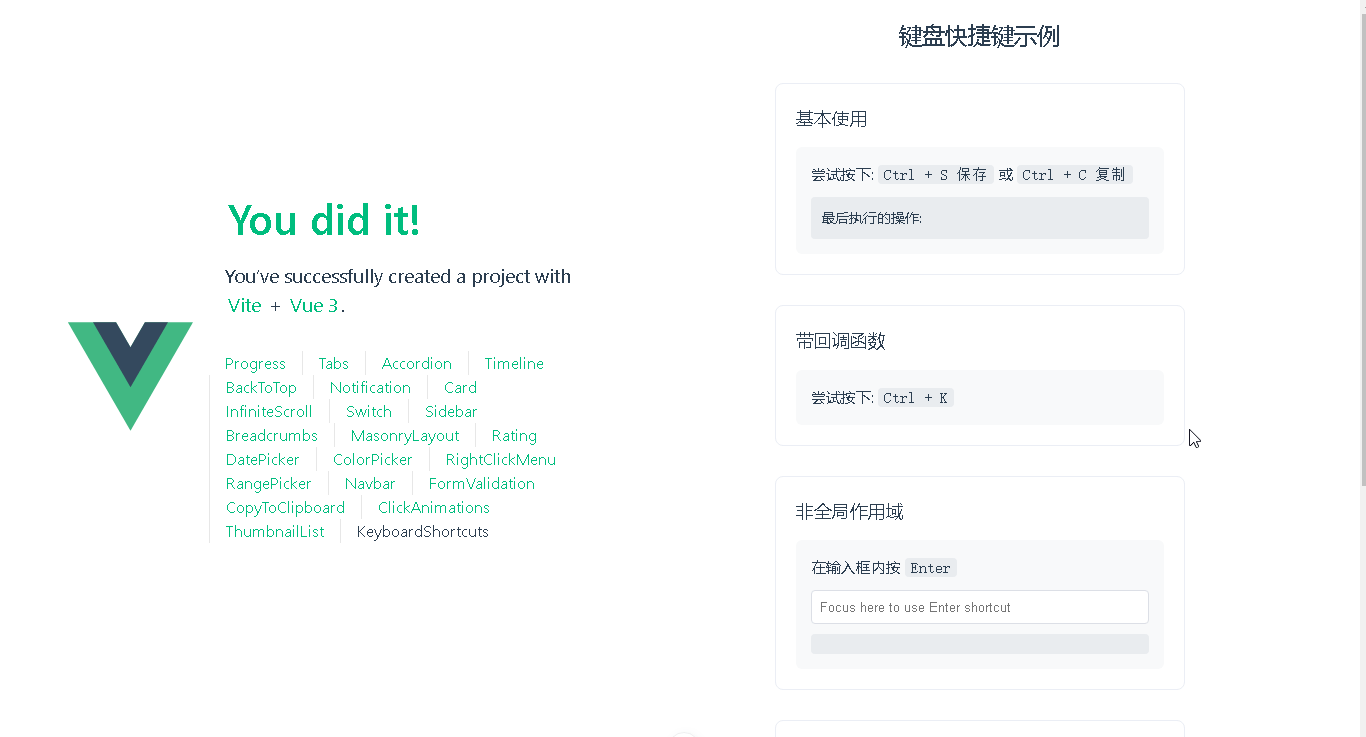Open the Accordion component demo
This screenshot has width=1366, height=737.
416,363
